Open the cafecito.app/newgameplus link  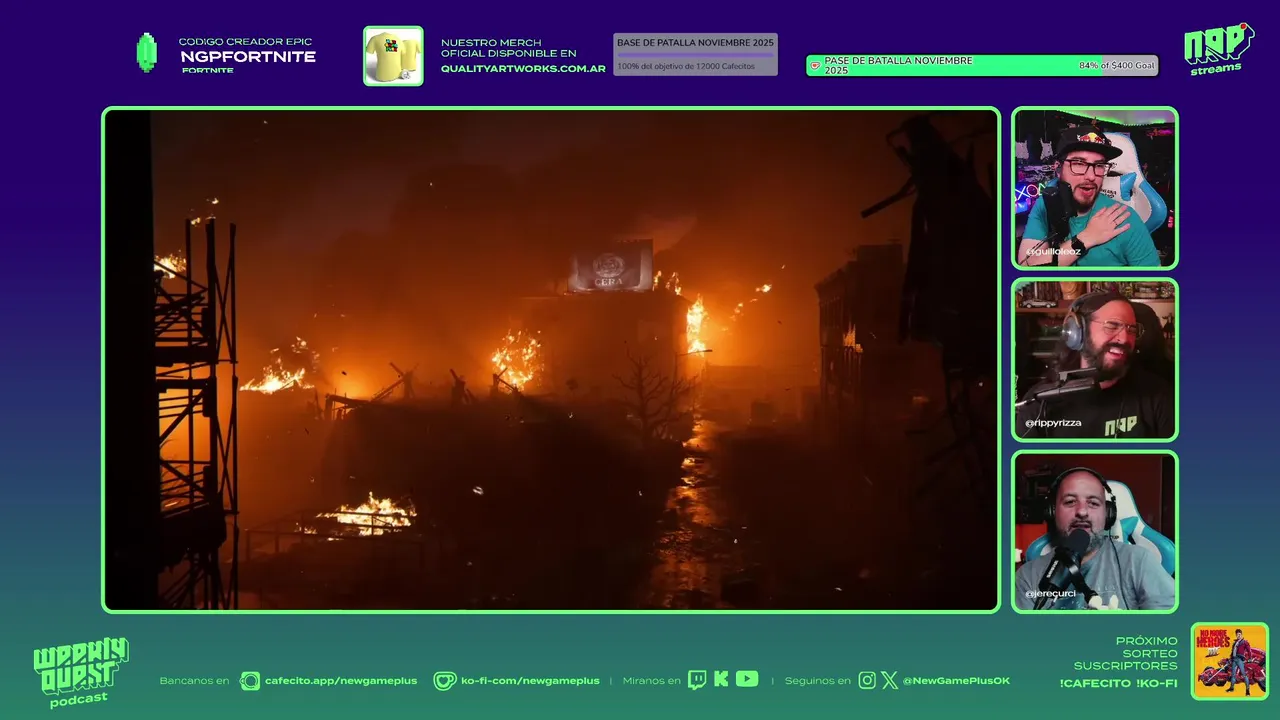(341, 681)
